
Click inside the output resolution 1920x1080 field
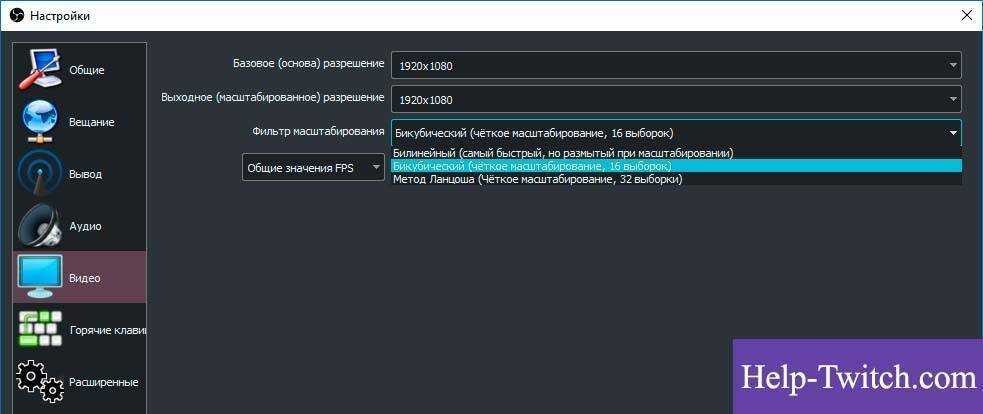pos(660,100)
